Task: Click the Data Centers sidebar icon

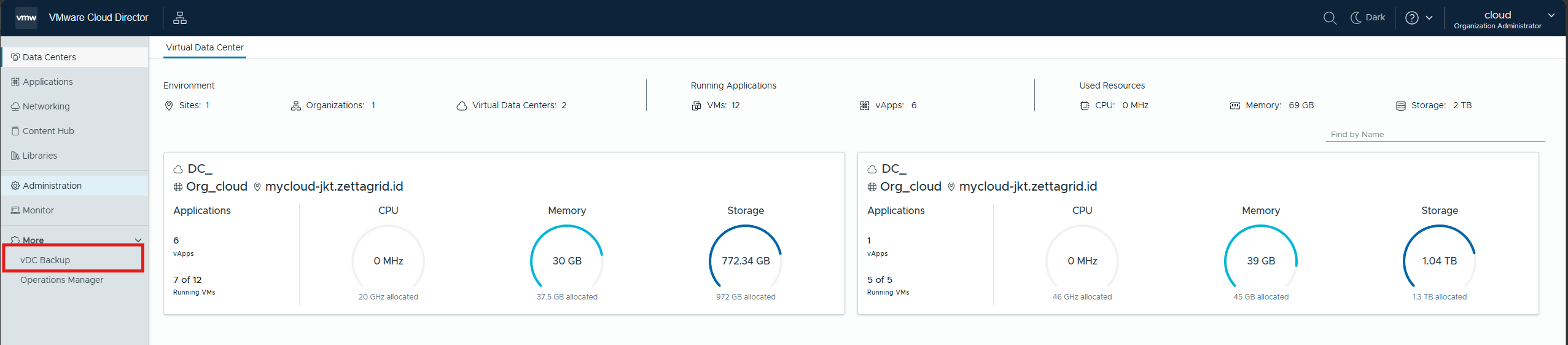Action: coord(15,57)
